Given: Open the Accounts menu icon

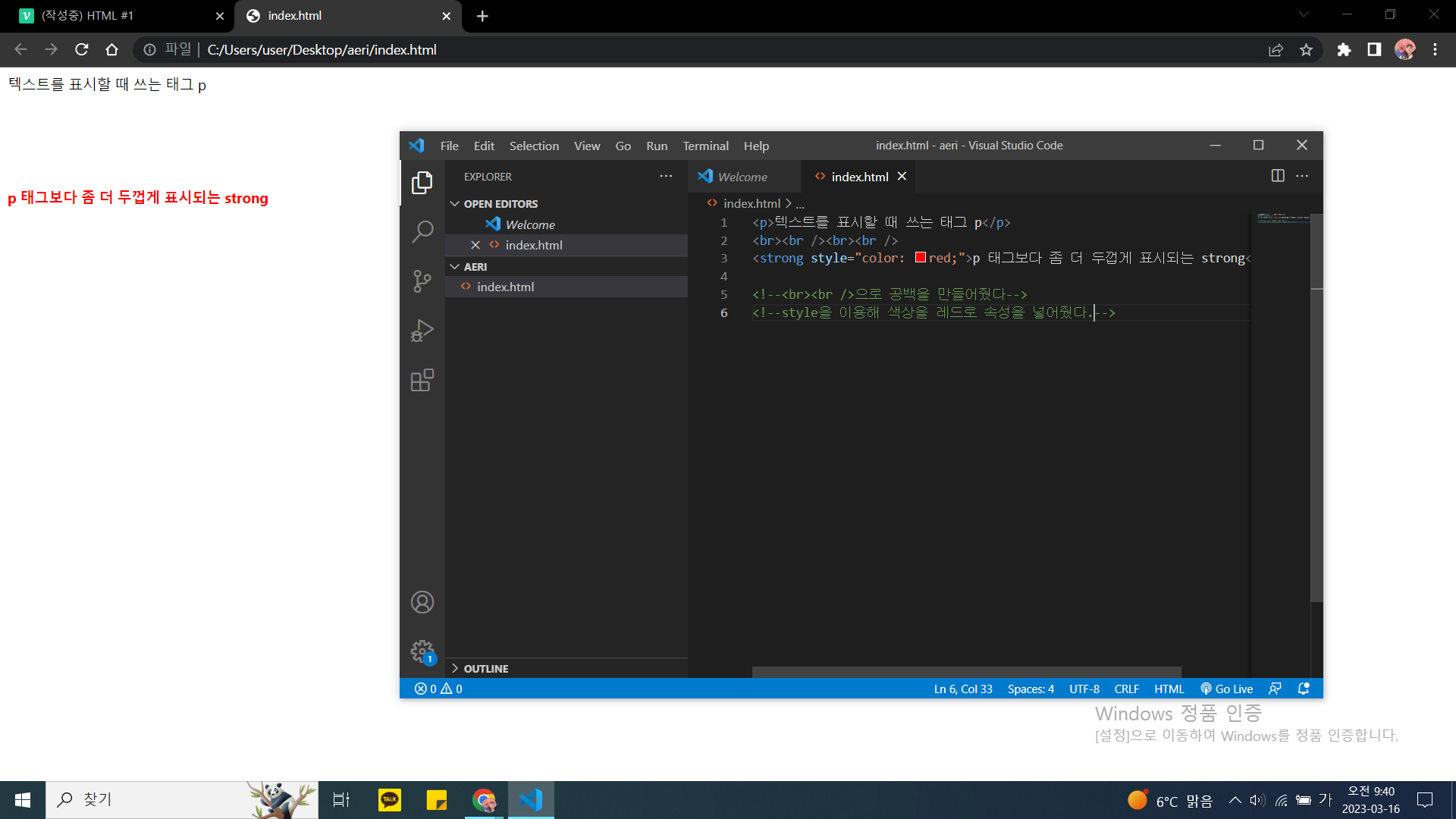Looking at the screenshot, I should [x=422, y=602].
